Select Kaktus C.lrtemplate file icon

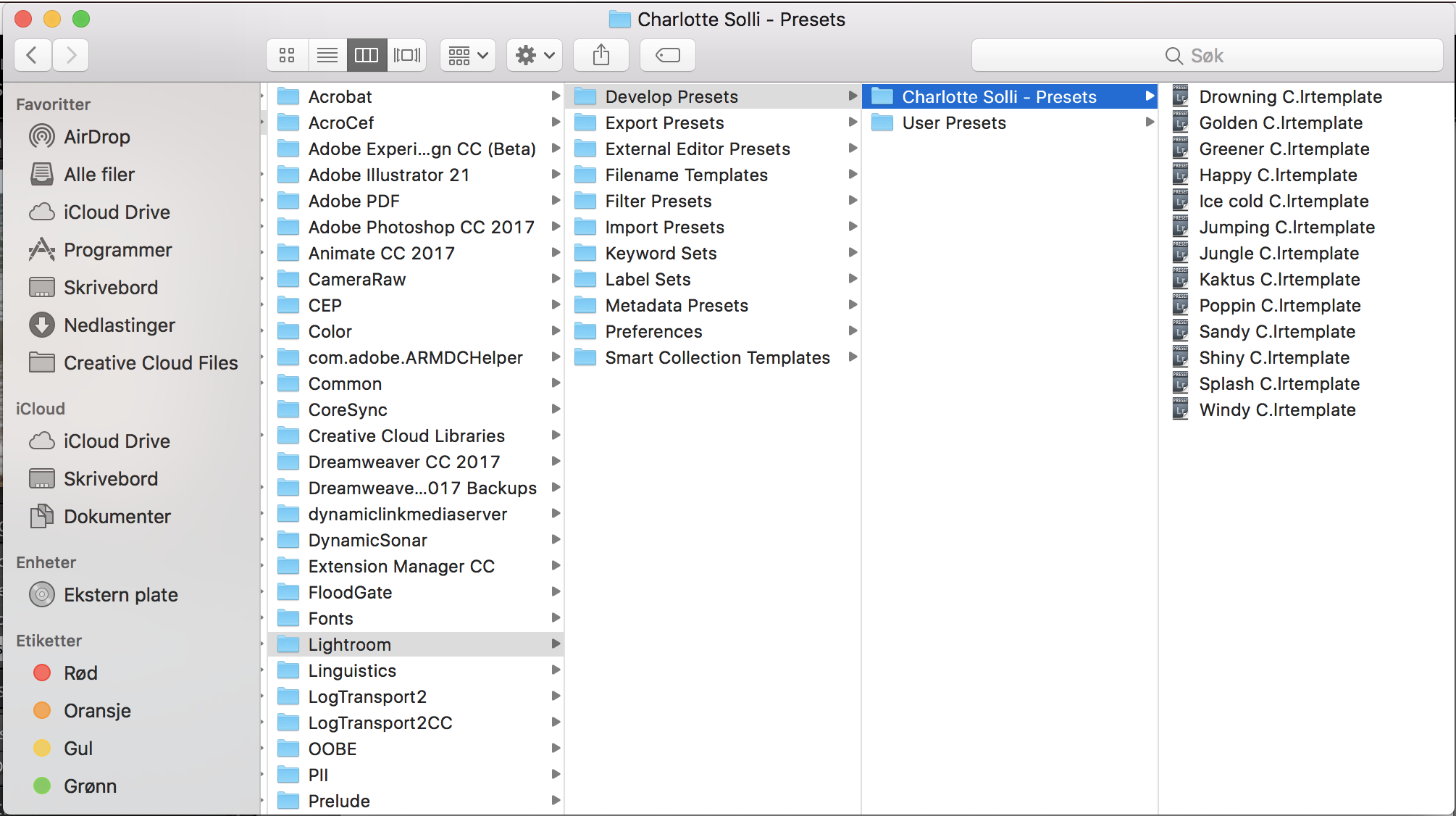coord(1181,279)
